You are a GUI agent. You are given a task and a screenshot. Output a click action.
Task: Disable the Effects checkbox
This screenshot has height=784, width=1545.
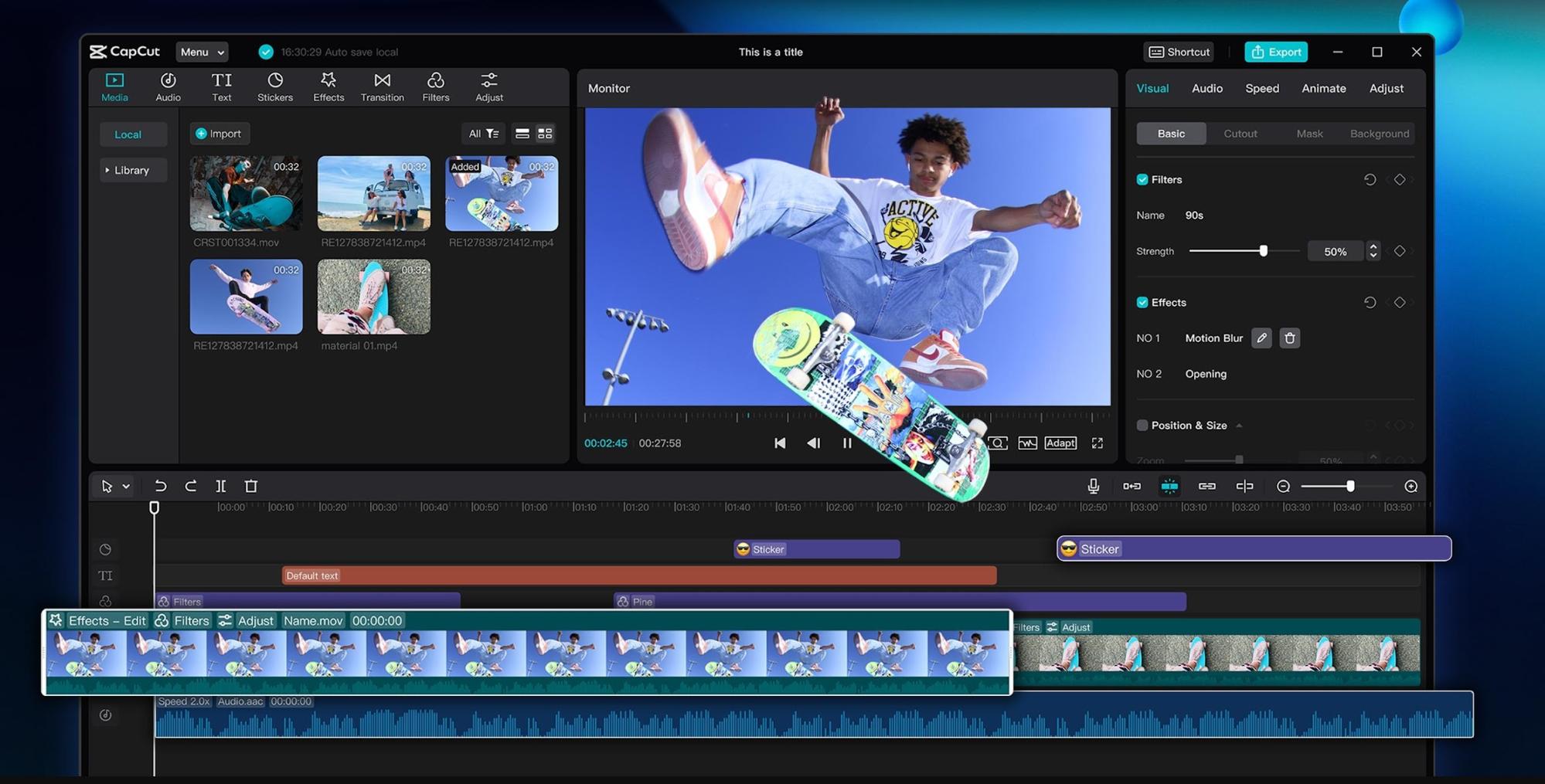point(1142,302)
